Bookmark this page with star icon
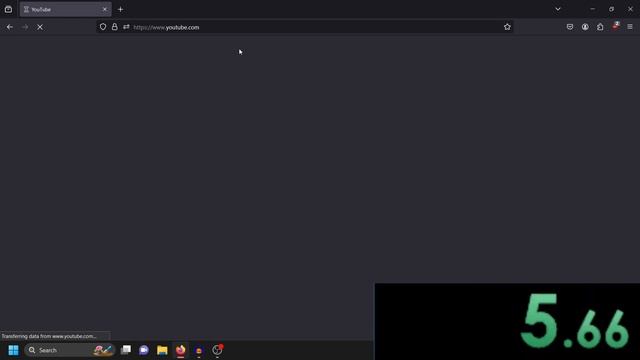The height and width of the screenshot is (360, 640). point(507,27)
